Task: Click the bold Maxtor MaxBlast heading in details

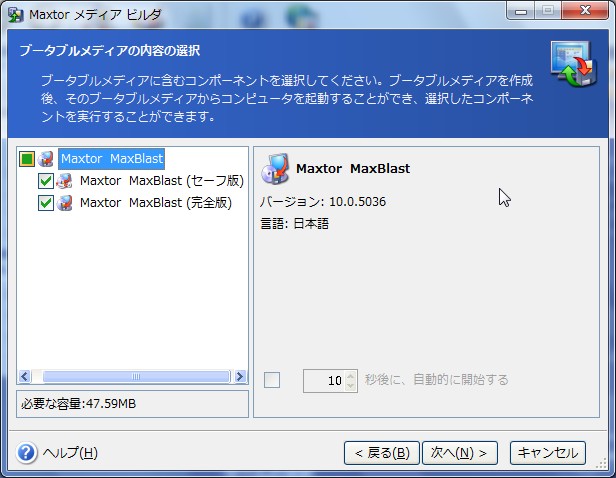Action: pos(353,168)
